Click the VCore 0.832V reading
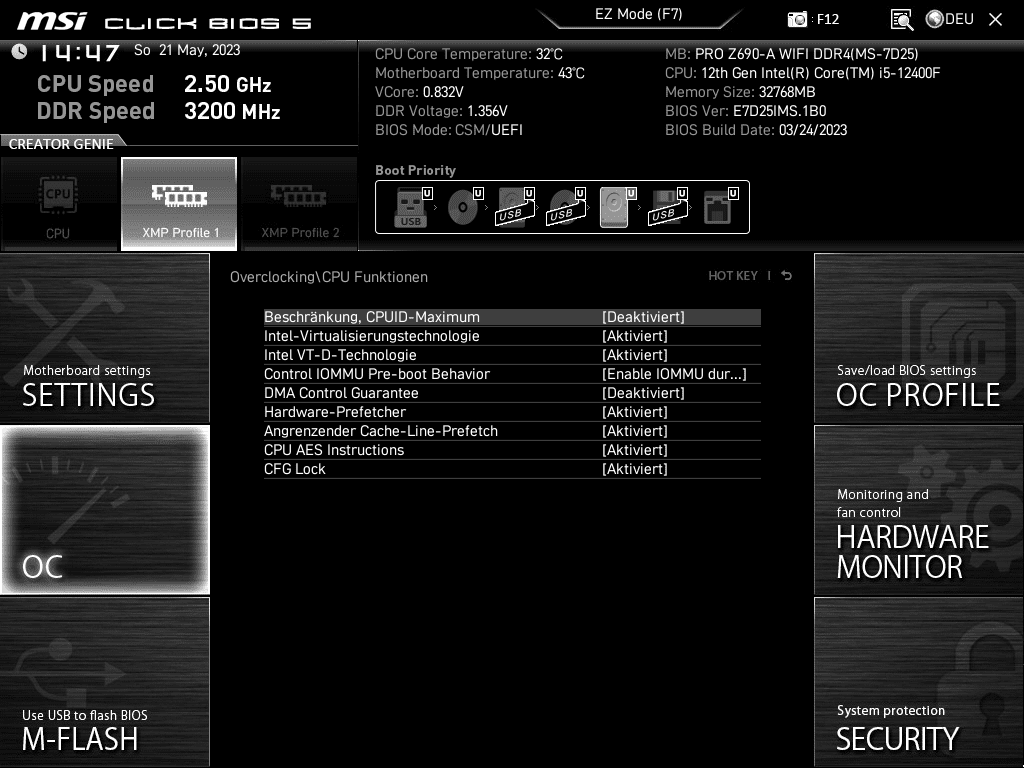Image resolution: width=1024 pixels, height=768 pixels. point(419,91)
